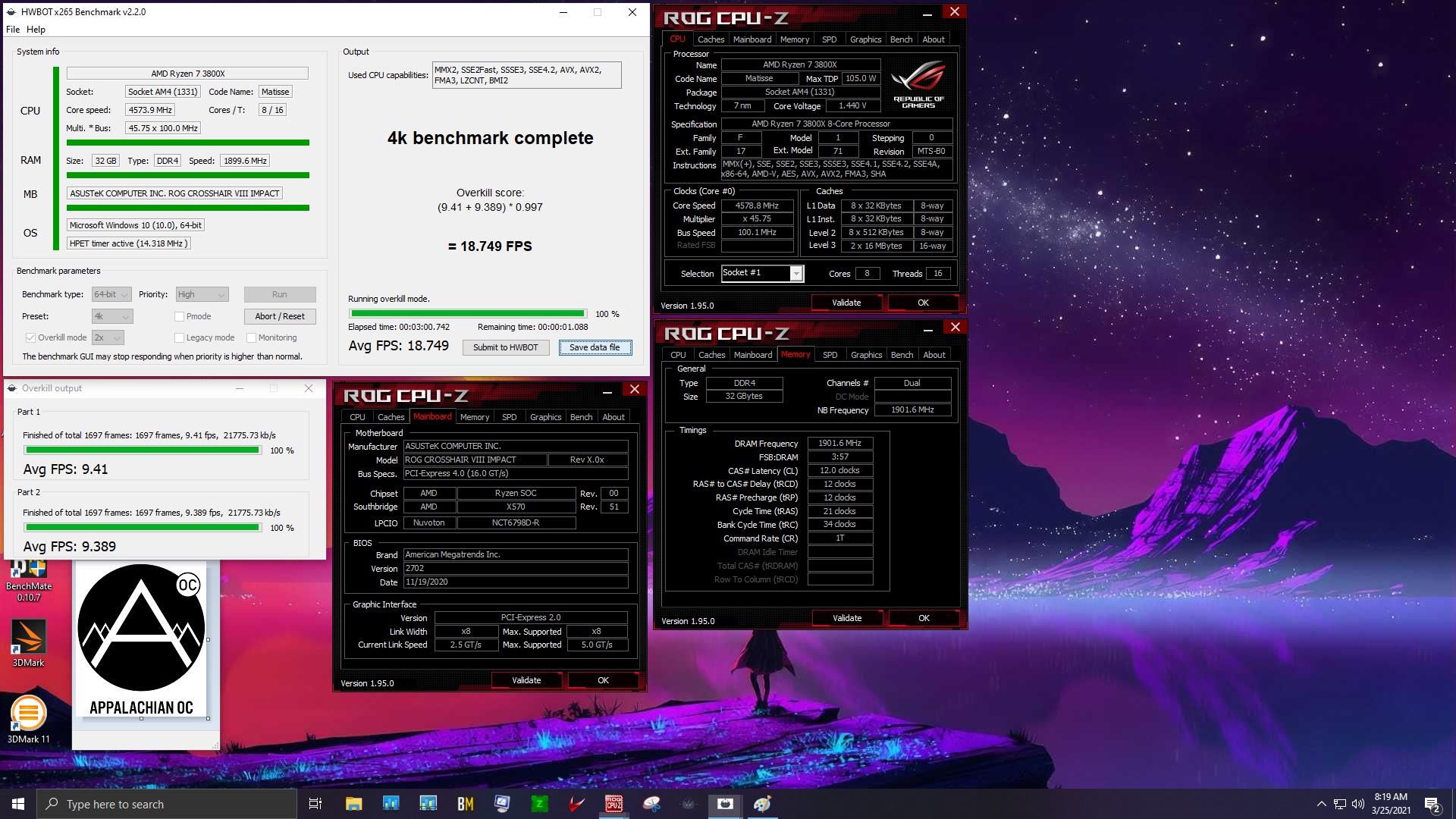Open the 3DMark desktop shortcut
The width and height of the screenshot is (1456, 819).
coord(28,643)
